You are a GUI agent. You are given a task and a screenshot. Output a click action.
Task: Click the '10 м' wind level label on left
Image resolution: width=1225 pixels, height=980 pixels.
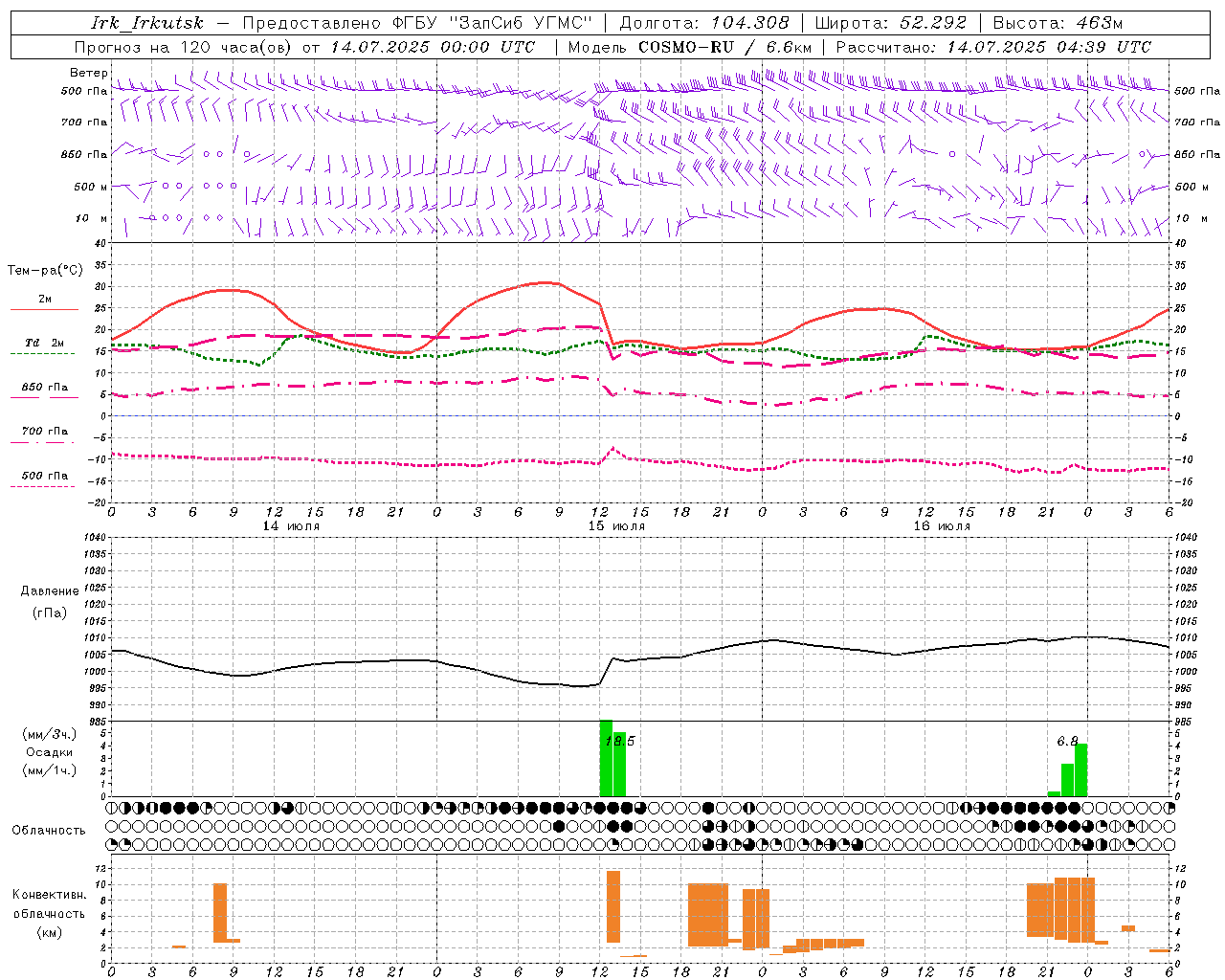coord(92,218)
